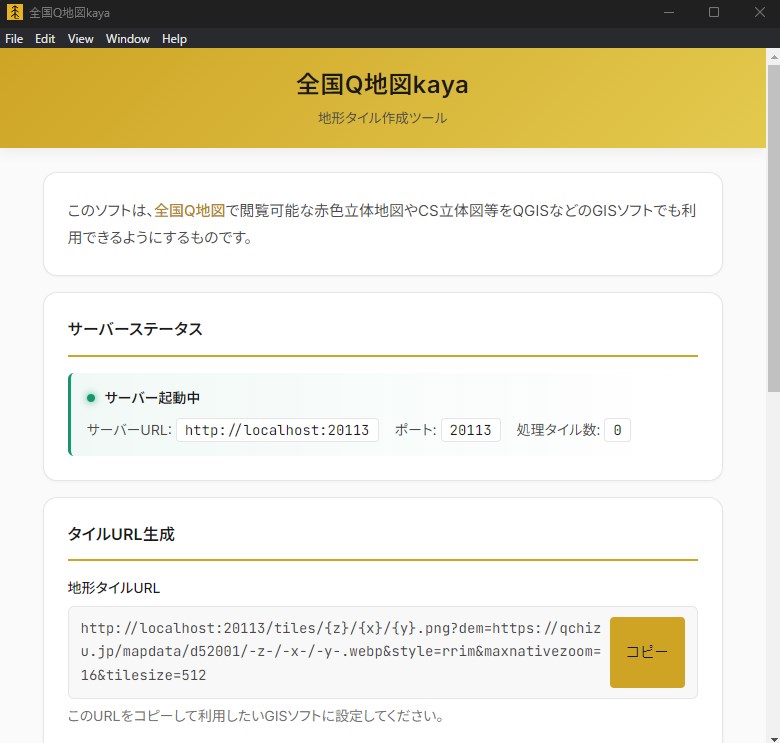Click the 処理タイル数 value 0
Image resolution: width=780 pixels, height=743 pixels.
617,430
